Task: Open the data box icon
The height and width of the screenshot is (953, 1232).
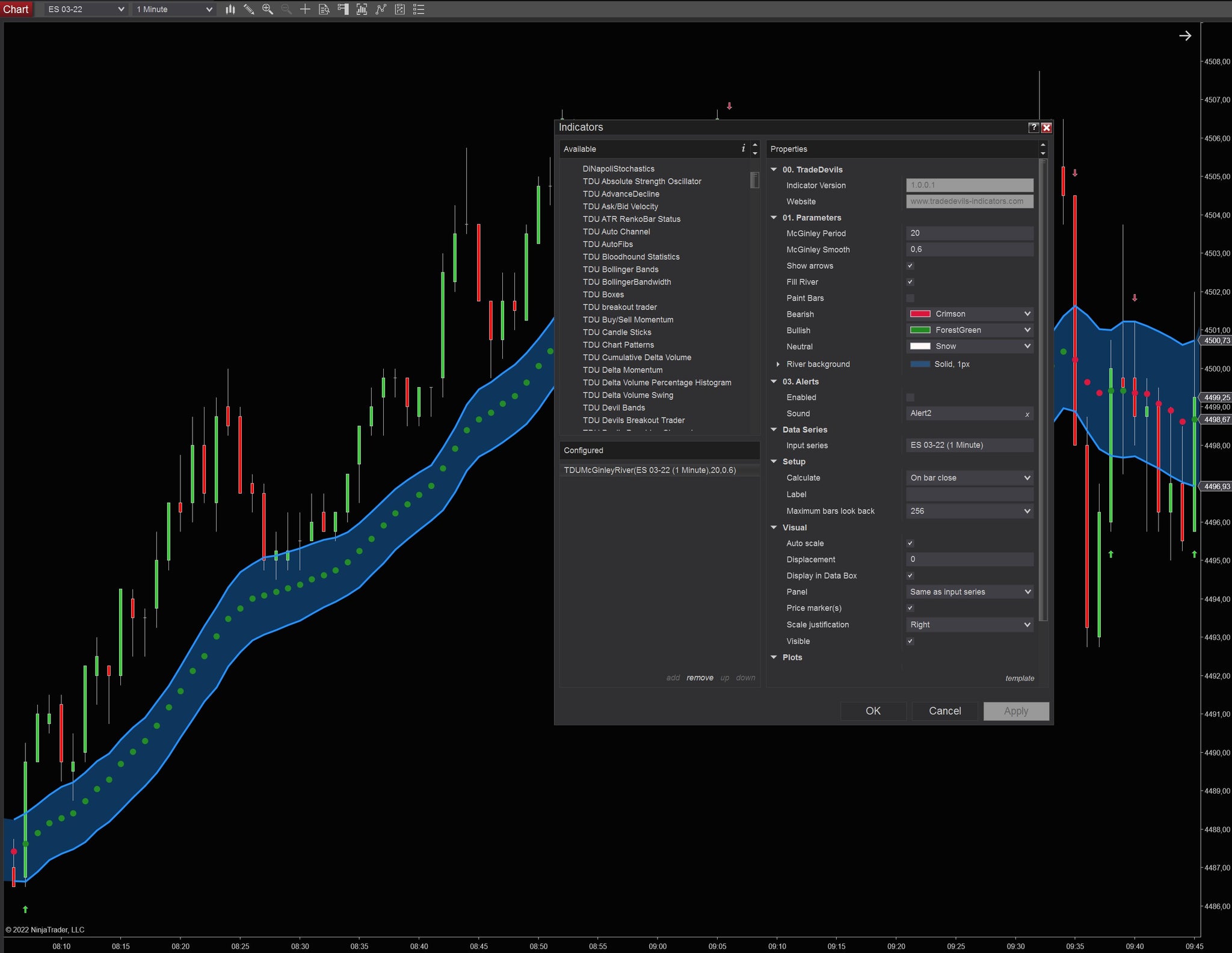Action: pyautogui.click(x=324, y=9)
